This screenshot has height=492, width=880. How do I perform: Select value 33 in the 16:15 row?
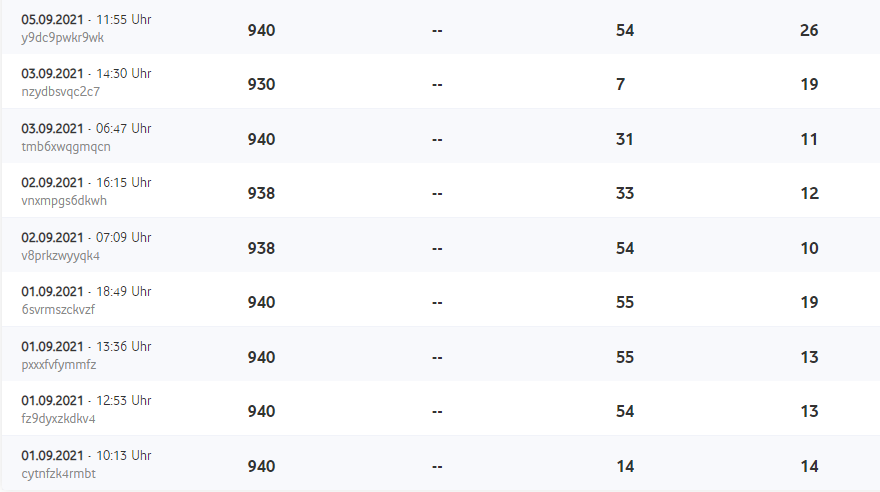tap(625, 194)
